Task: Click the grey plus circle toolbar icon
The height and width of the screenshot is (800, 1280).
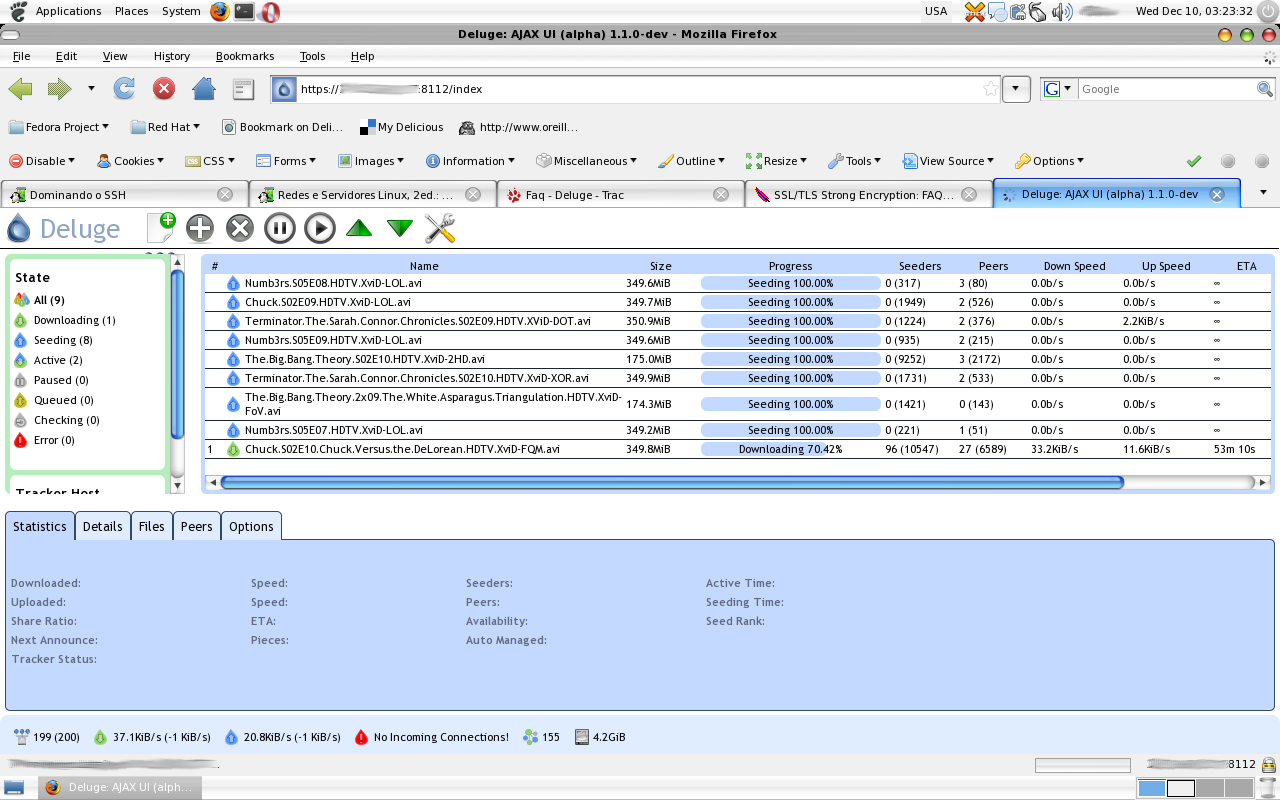Action: click(200, 228)
